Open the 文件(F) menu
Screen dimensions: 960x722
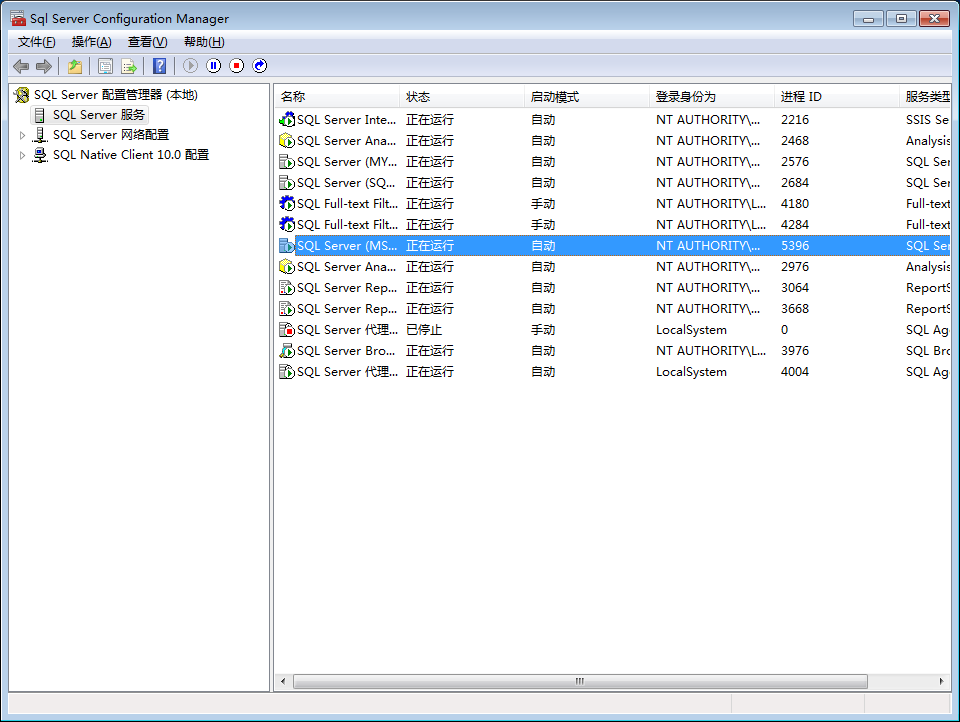(36, 42)
